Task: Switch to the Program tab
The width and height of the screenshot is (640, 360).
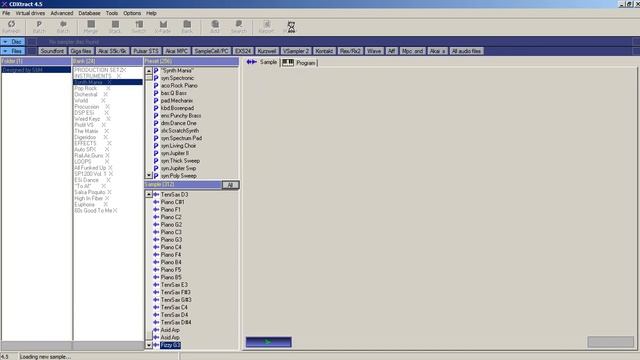Action: (x=299, y=62)
